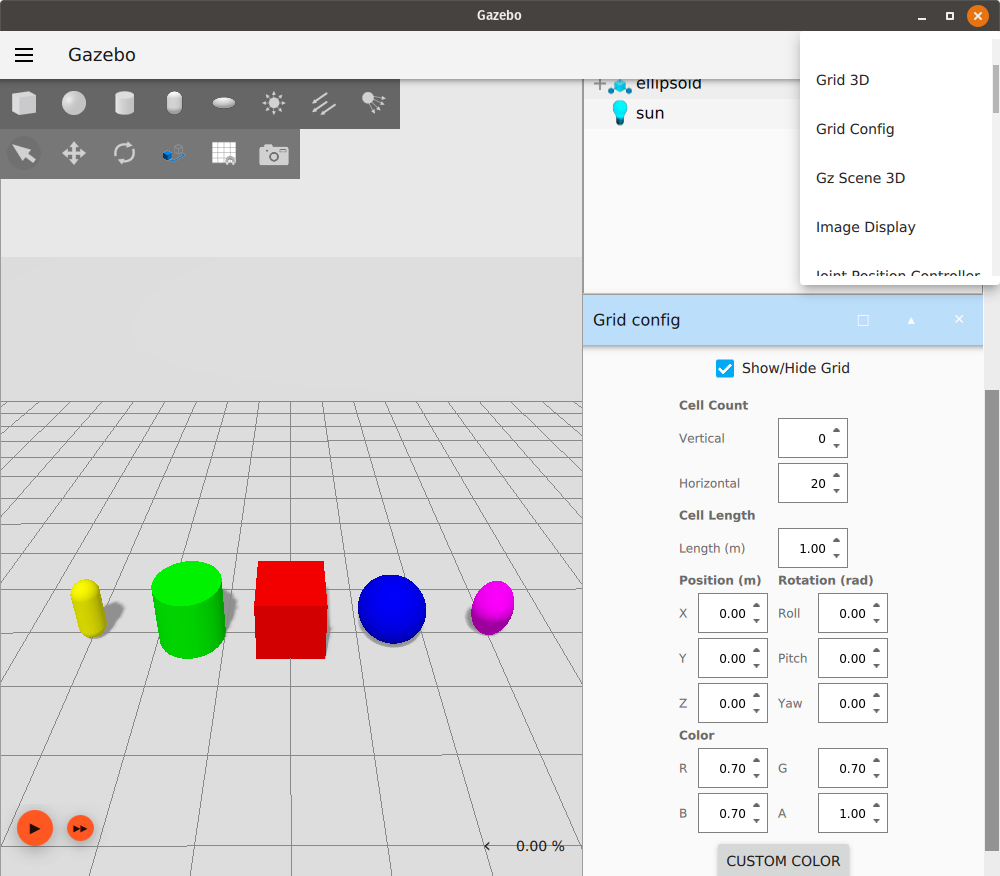
Task: Expand stats with arrow near 0.00 %
Action: point(487,846)
